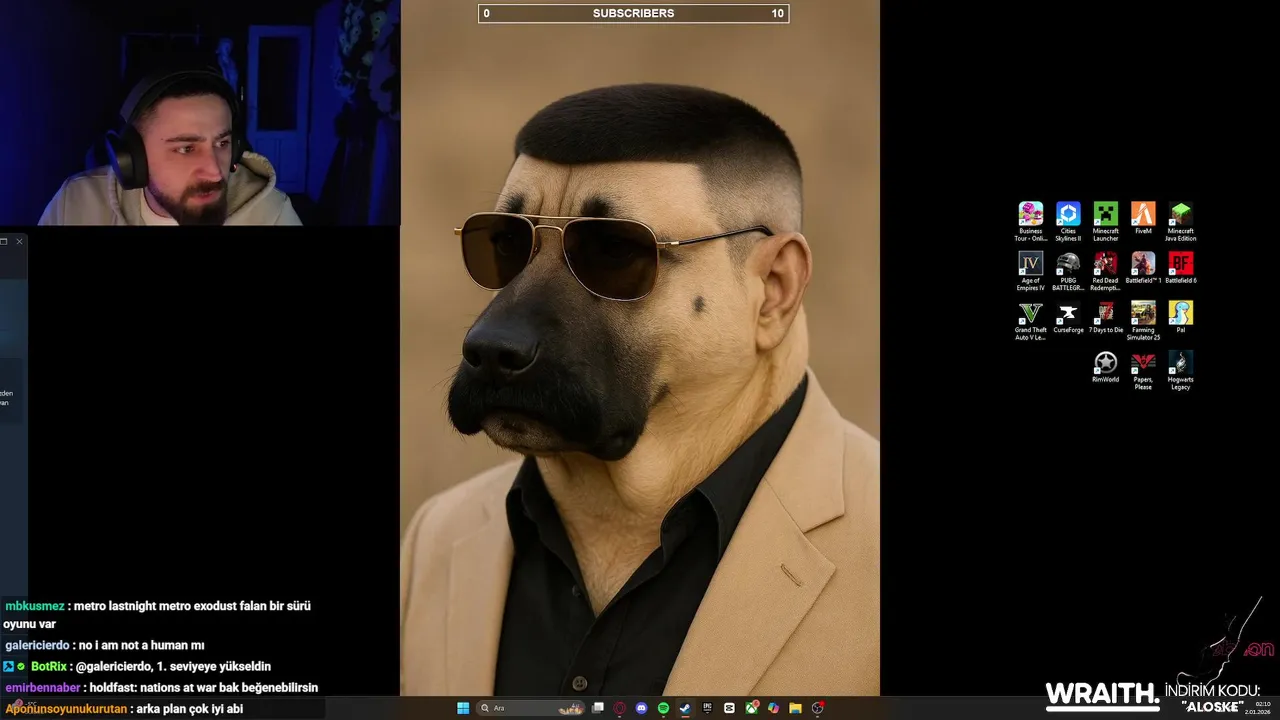Select PUBG BATTLEGROUNDS desktop icon

(x=1068, y=271)
